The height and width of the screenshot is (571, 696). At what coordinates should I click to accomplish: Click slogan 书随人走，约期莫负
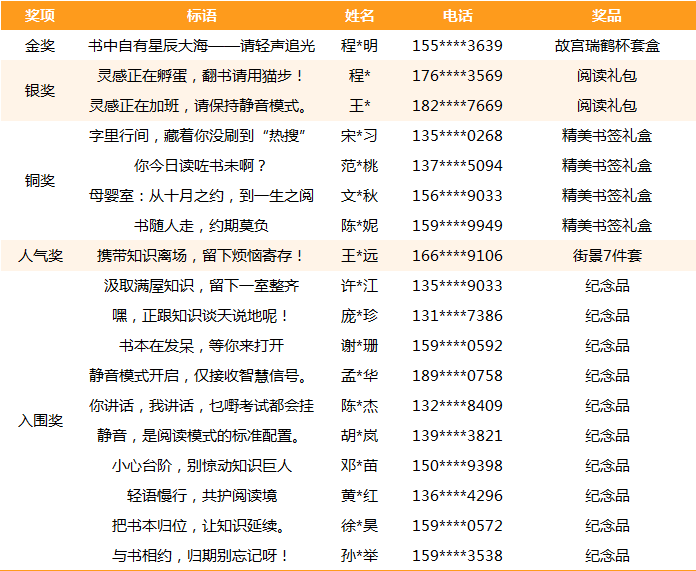pyautogui.click(x=202, y=226)
